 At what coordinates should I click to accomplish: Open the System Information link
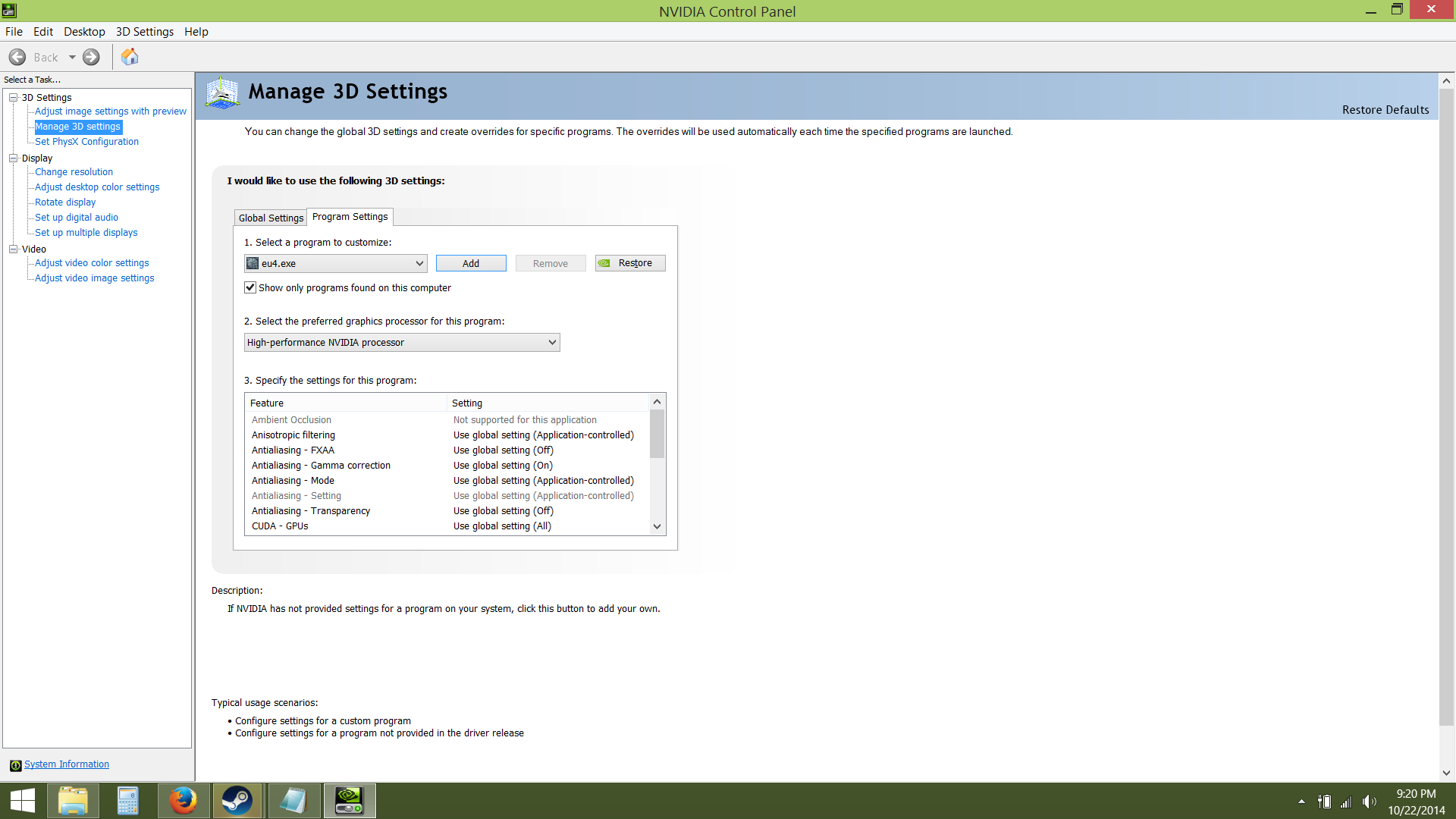[67, 764]
